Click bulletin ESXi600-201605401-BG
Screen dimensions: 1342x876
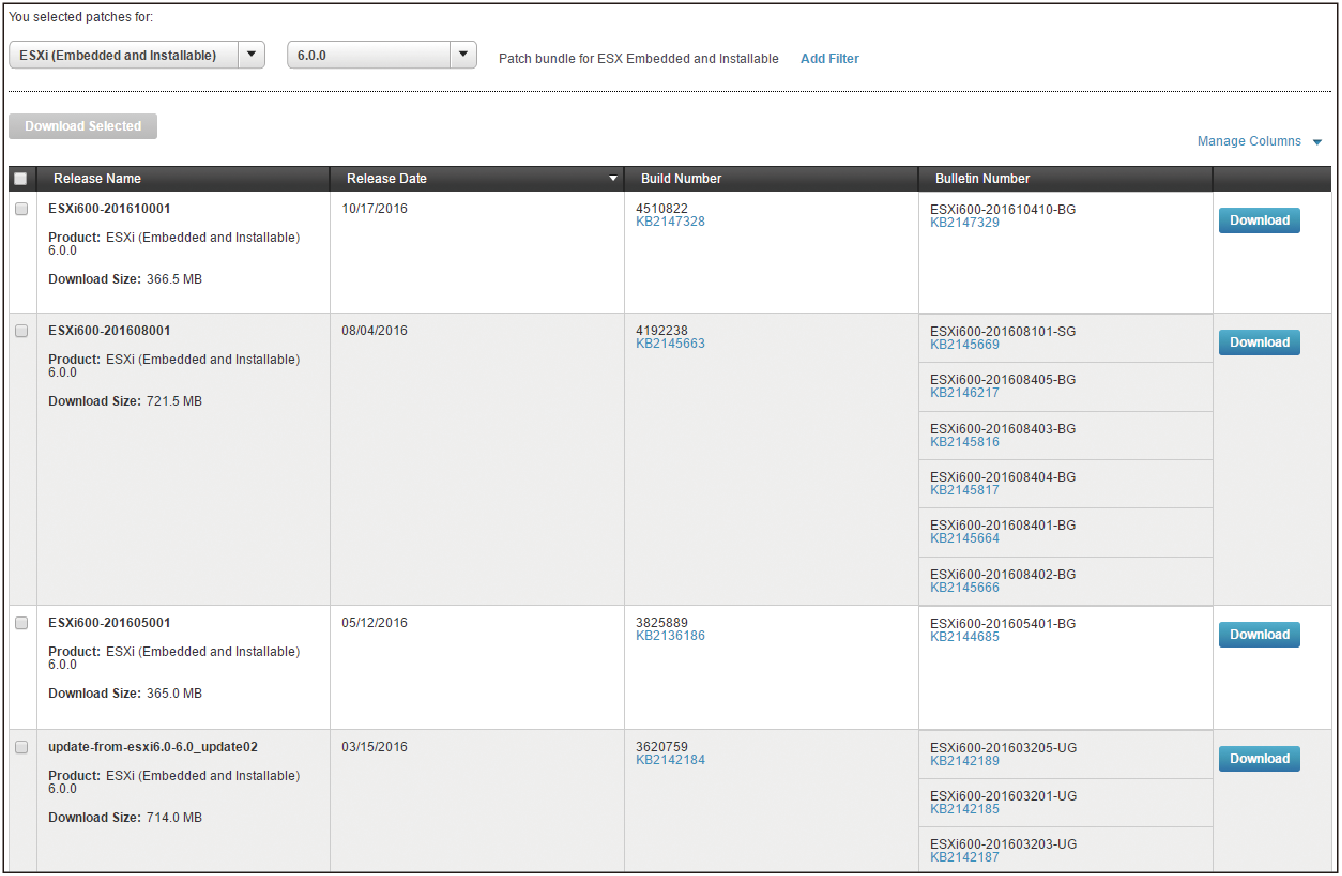[x=1003, y=623]
